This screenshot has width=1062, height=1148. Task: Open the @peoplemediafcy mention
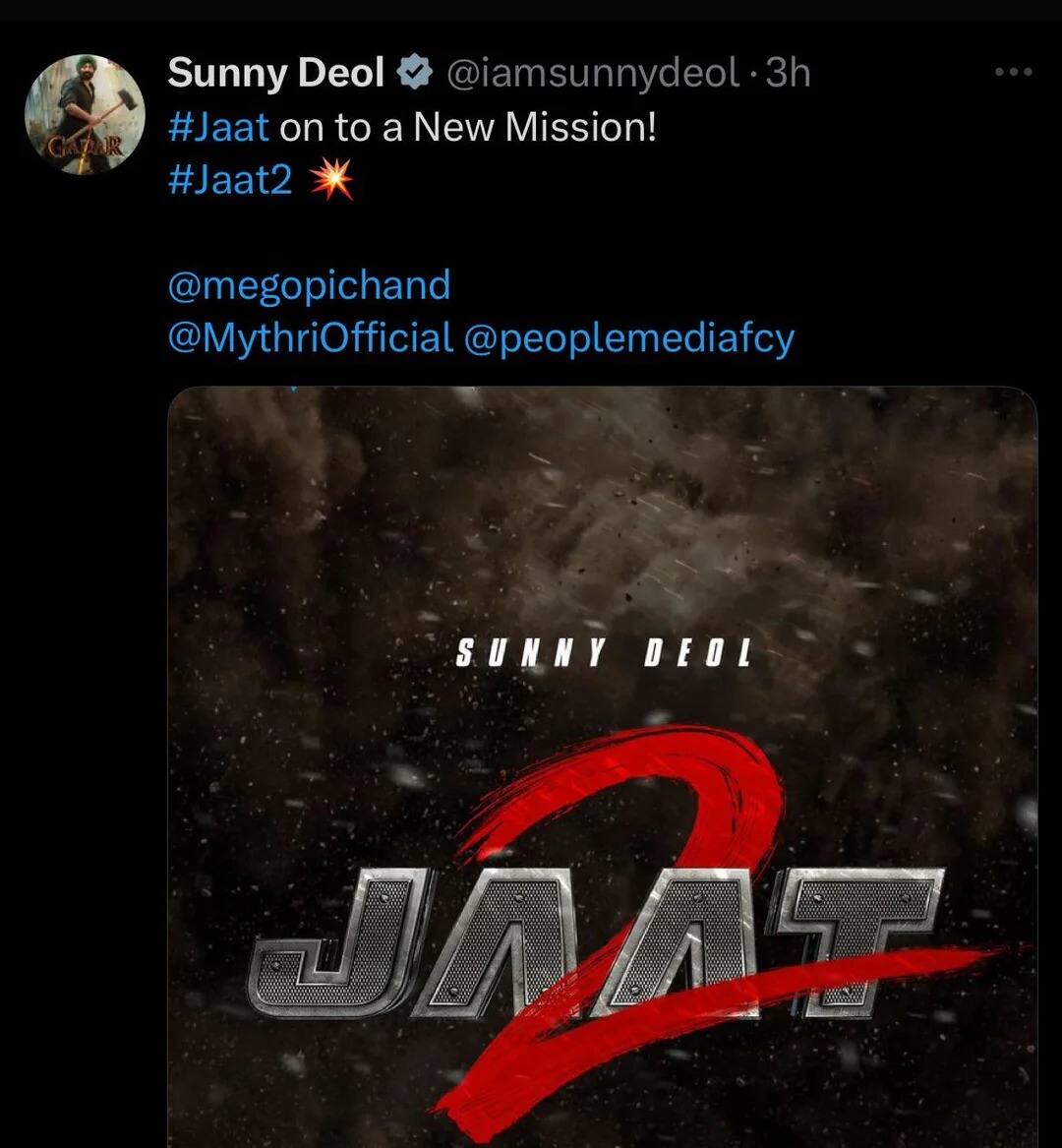click(628, 337)
